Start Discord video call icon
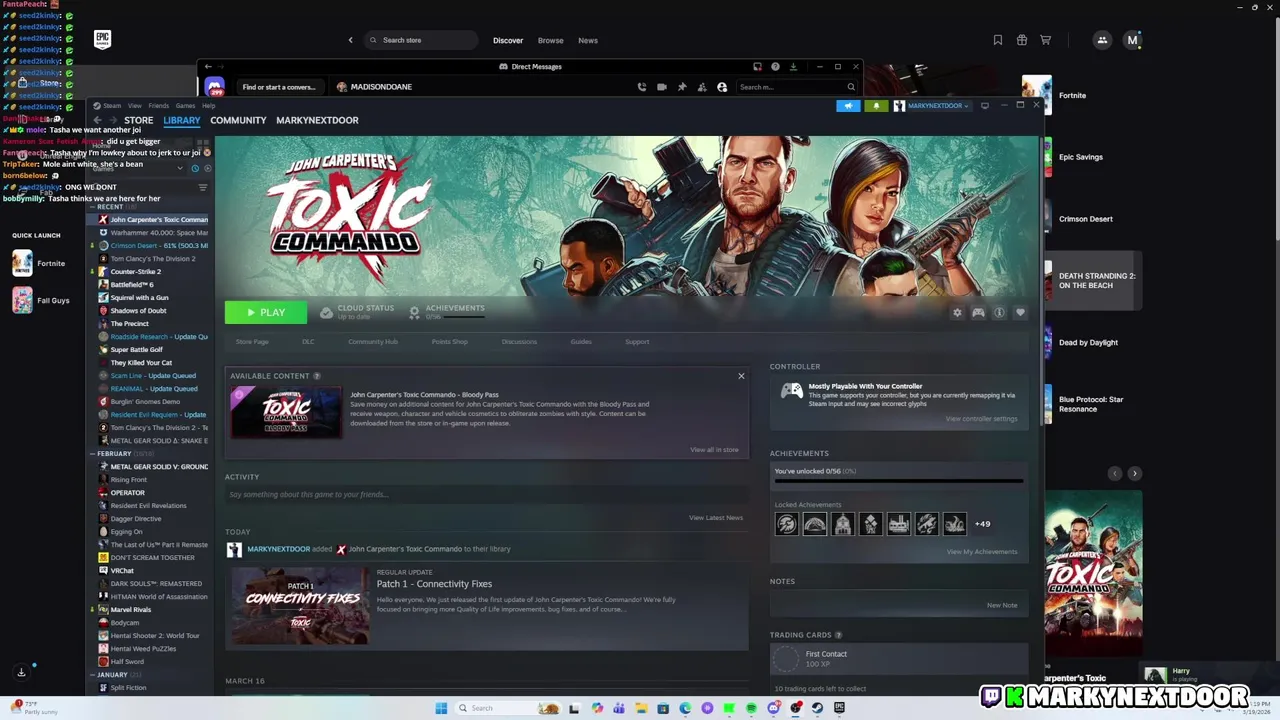The image size is (1280, 720). tap(662, 87)
